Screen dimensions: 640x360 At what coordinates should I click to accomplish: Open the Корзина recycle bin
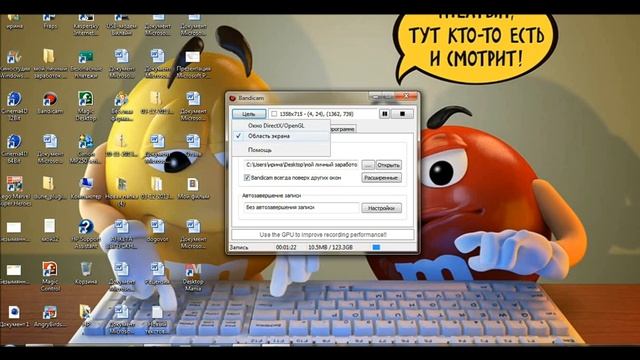pos(86,273)
